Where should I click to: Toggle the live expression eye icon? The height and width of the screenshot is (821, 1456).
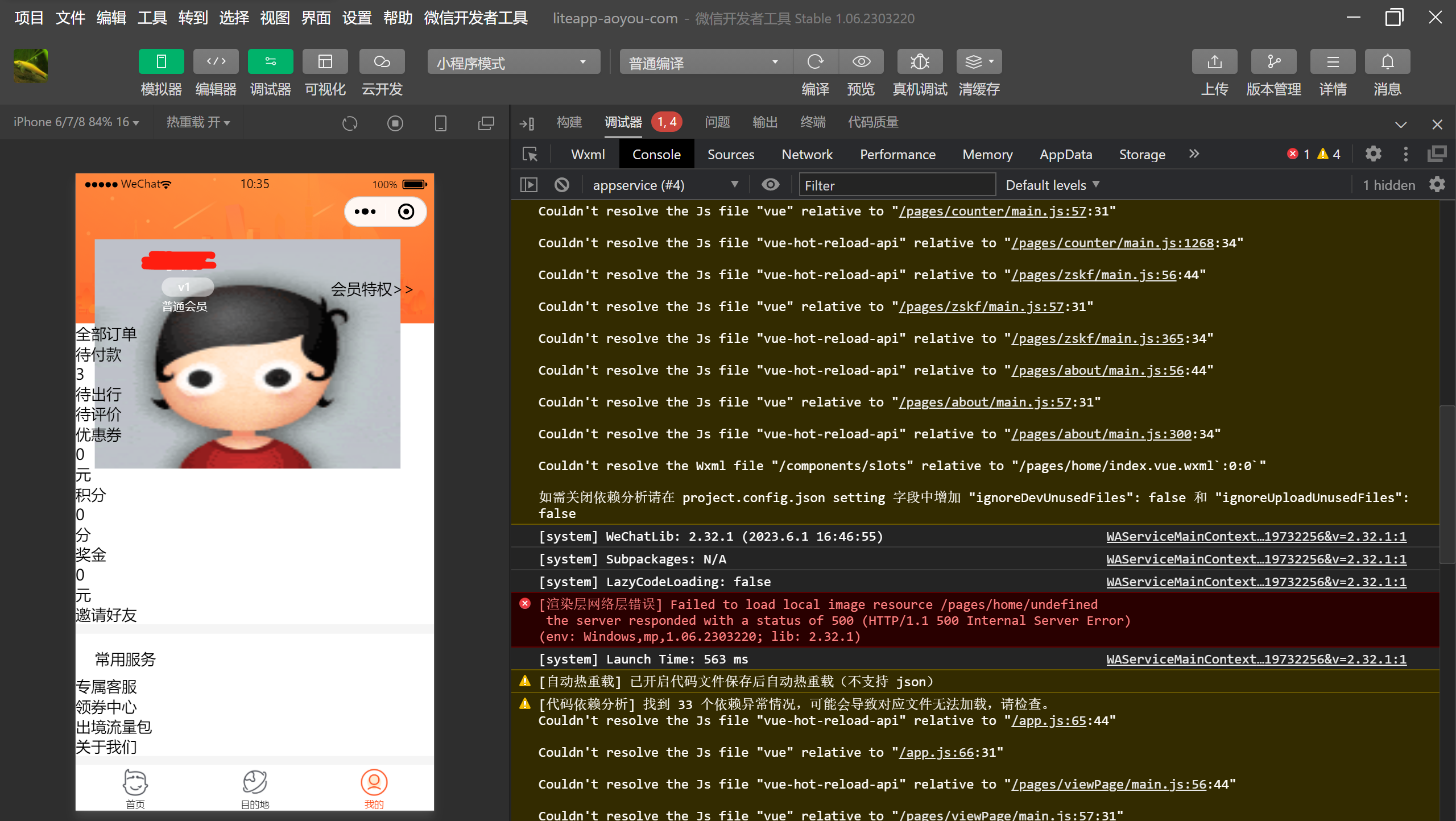point(770,185)
